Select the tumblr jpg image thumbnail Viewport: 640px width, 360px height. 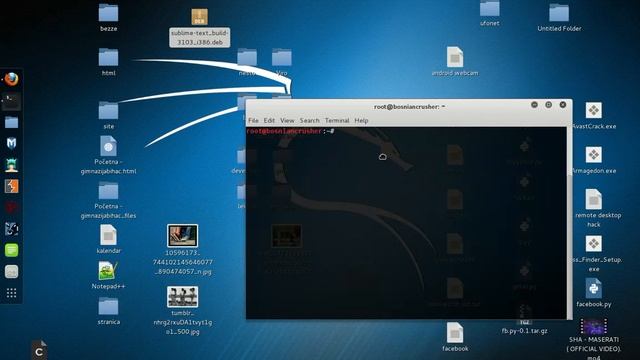(182, 296)
